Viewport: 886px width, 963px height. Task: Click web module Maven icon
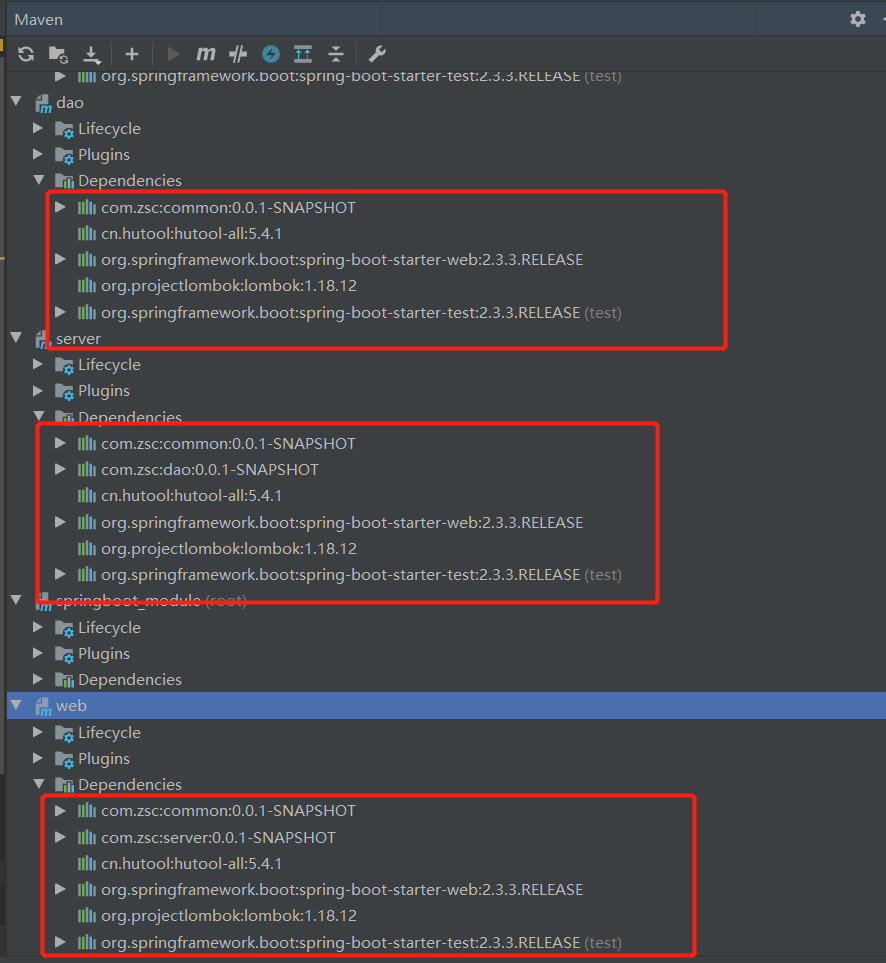43,706
